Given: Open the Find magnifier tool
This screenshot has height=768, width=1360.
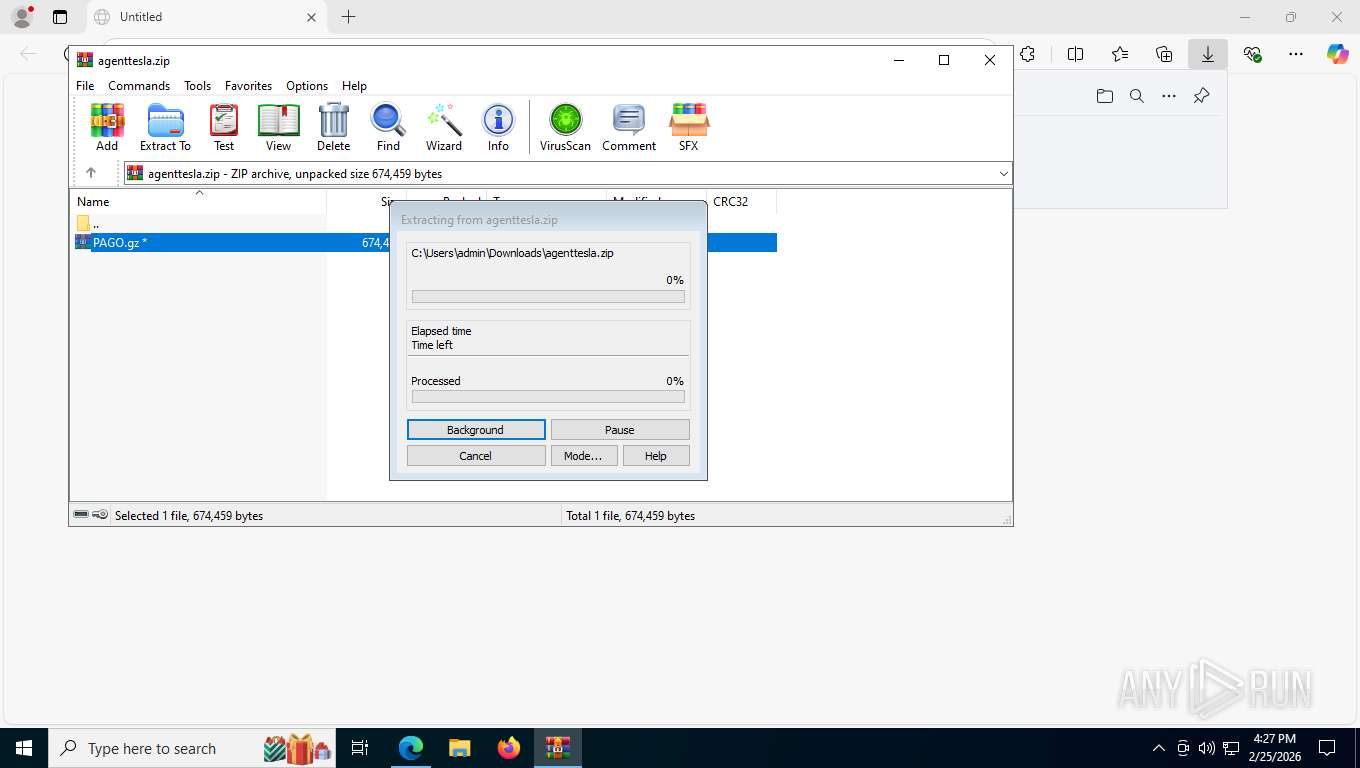Looking at the screenshot, I should [388, 127].
